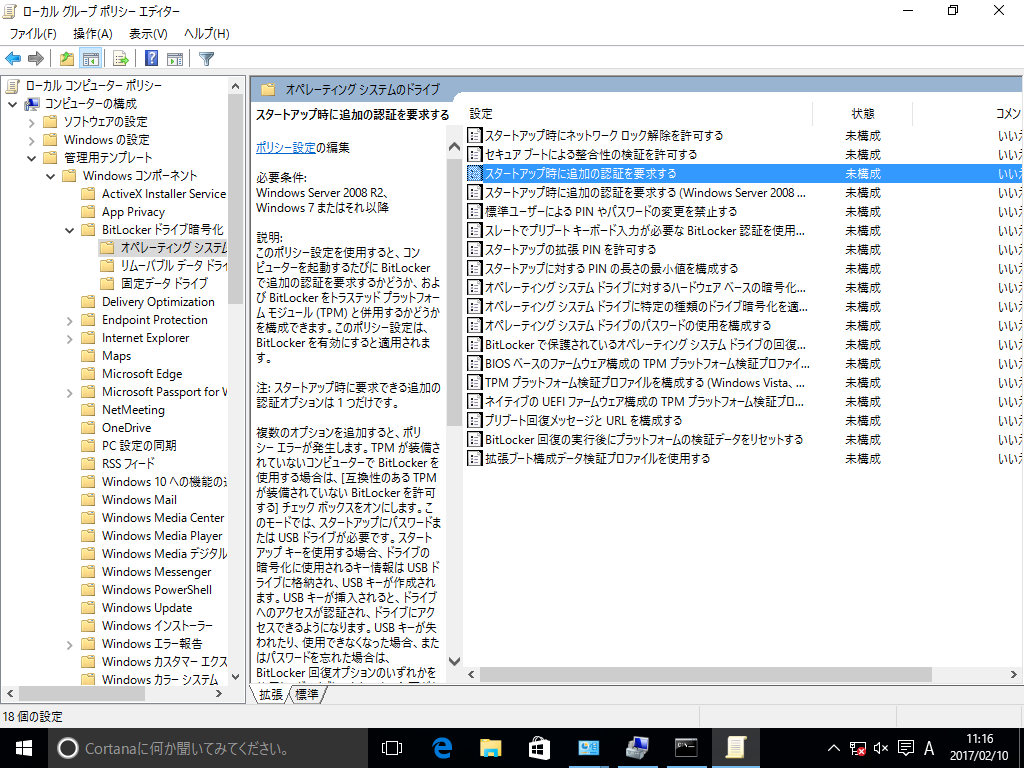Click the policy icon beside セキュア ブートによる整合性の検証を許可する

475,155
